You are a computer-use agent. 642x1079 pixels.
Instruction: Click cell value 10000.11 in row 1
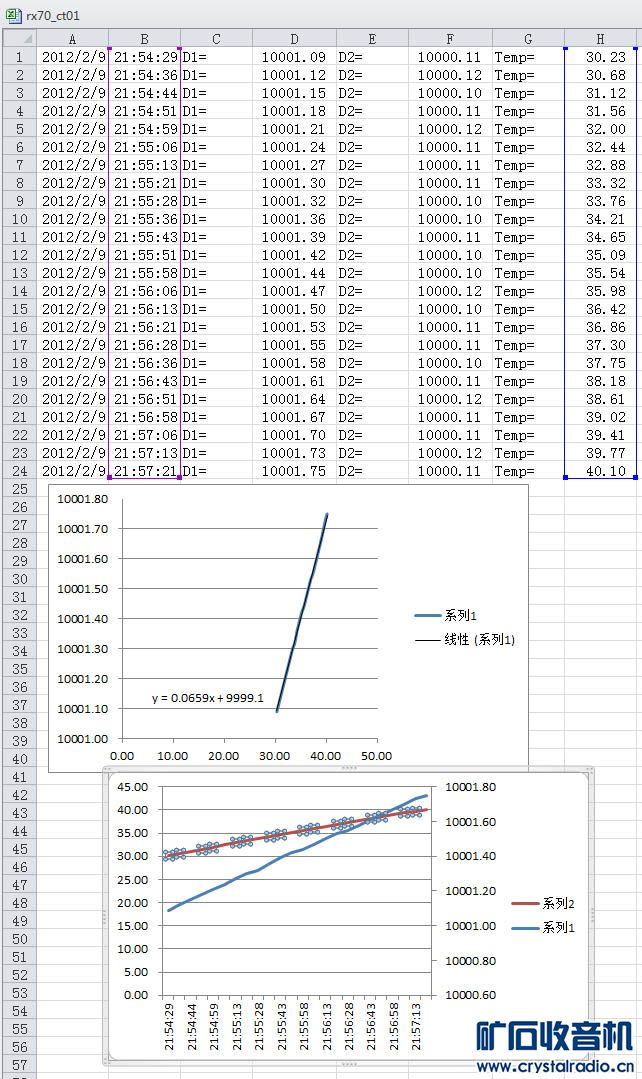tap(450, 57)
